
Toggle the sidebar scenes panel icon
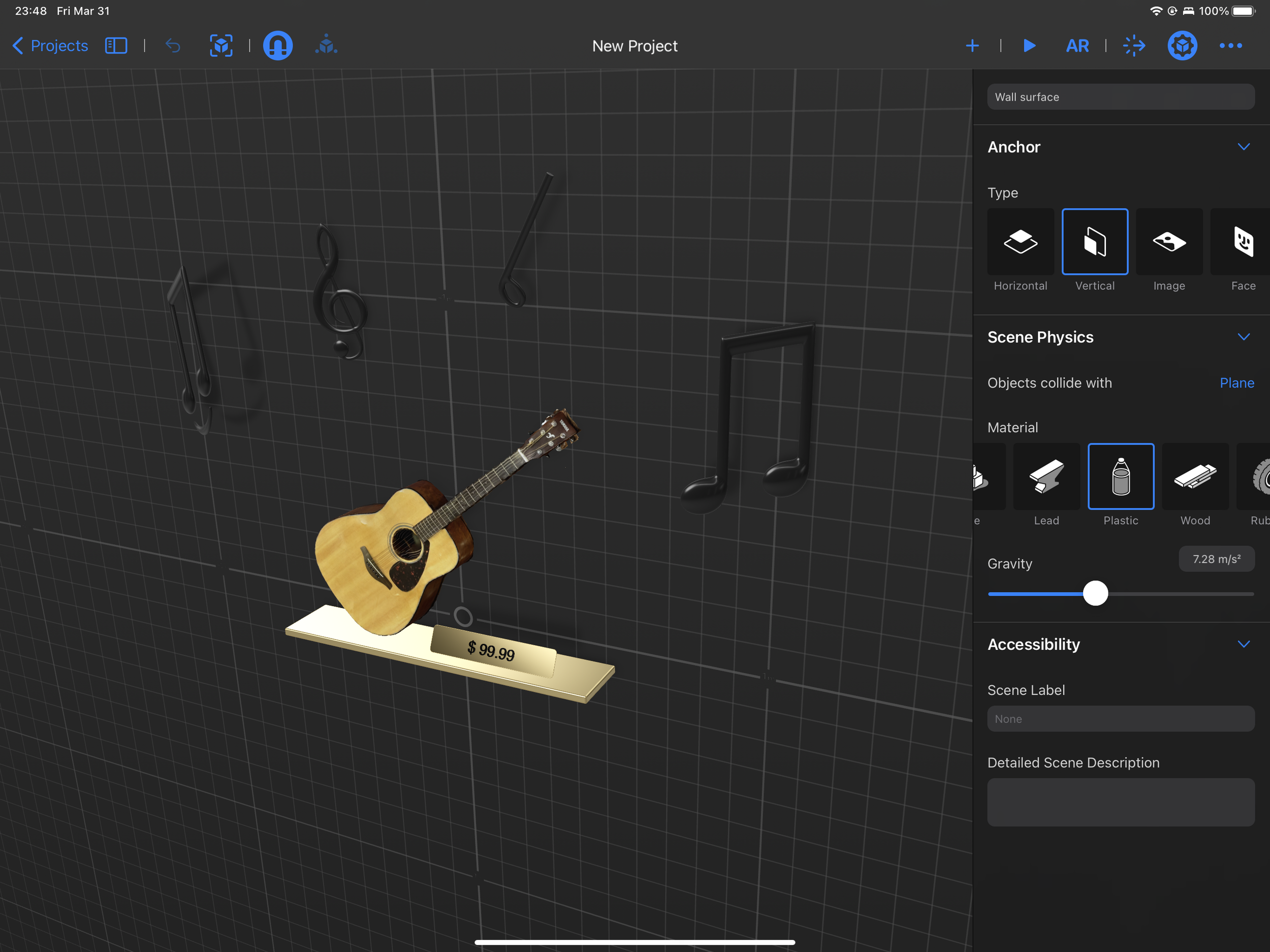tap(116, 46)
